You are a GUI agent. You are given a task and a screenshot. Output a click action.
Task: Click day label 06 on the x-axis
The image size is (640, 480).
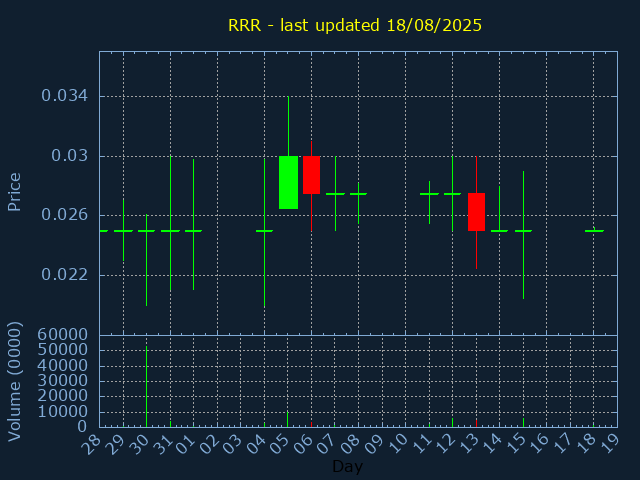(x=303, y=444)
